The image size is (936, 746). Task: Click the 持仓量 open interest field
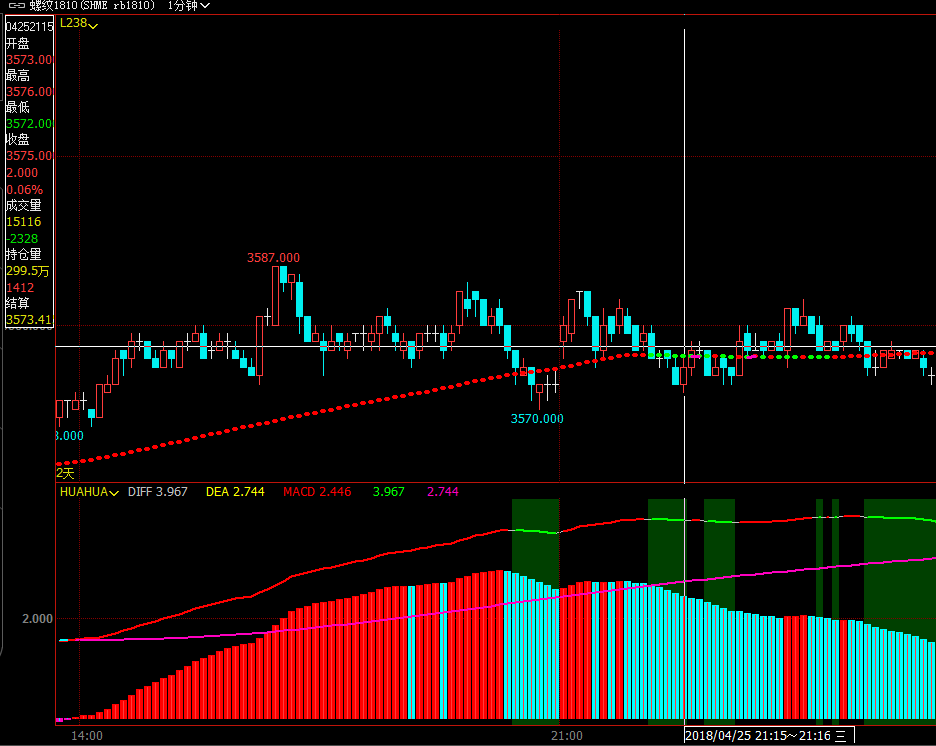(23, 254)
